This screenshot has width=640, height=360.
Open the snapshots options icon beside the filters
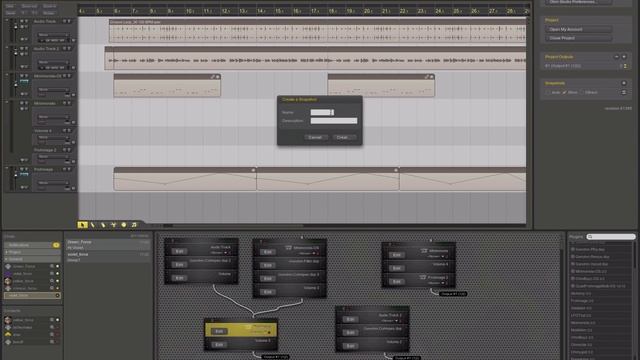pyautogui.click(x=624, y=93)
